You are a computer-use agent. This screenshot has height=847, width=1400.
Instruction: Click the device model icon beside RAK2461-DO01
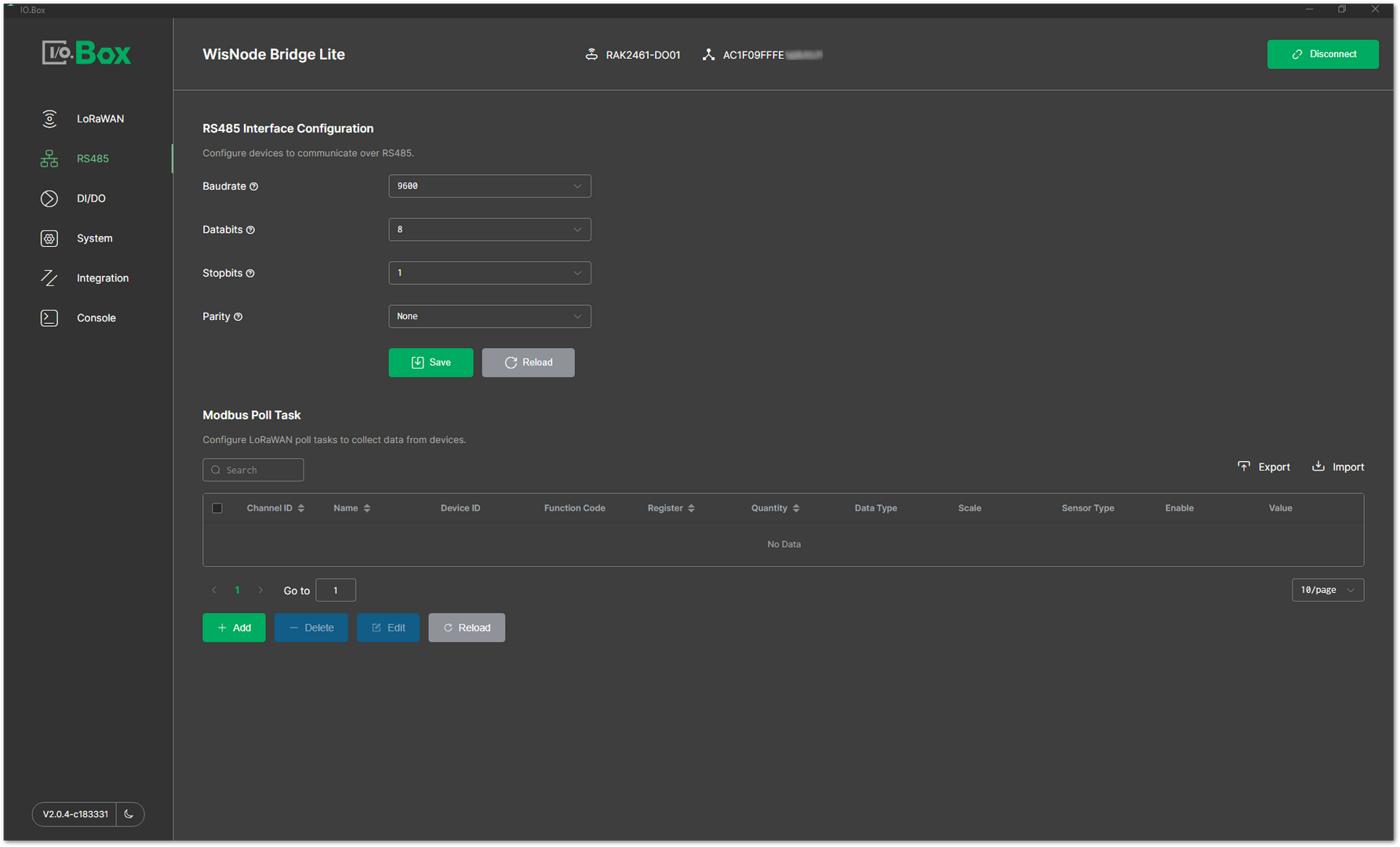click(x=591, y=55)
